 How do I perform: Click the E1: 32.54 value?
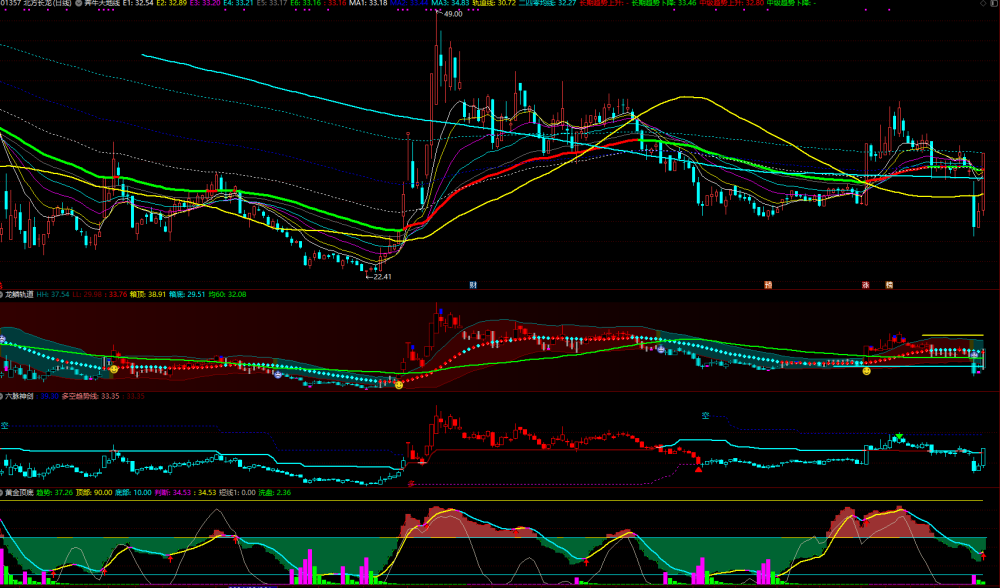[138, 3]
